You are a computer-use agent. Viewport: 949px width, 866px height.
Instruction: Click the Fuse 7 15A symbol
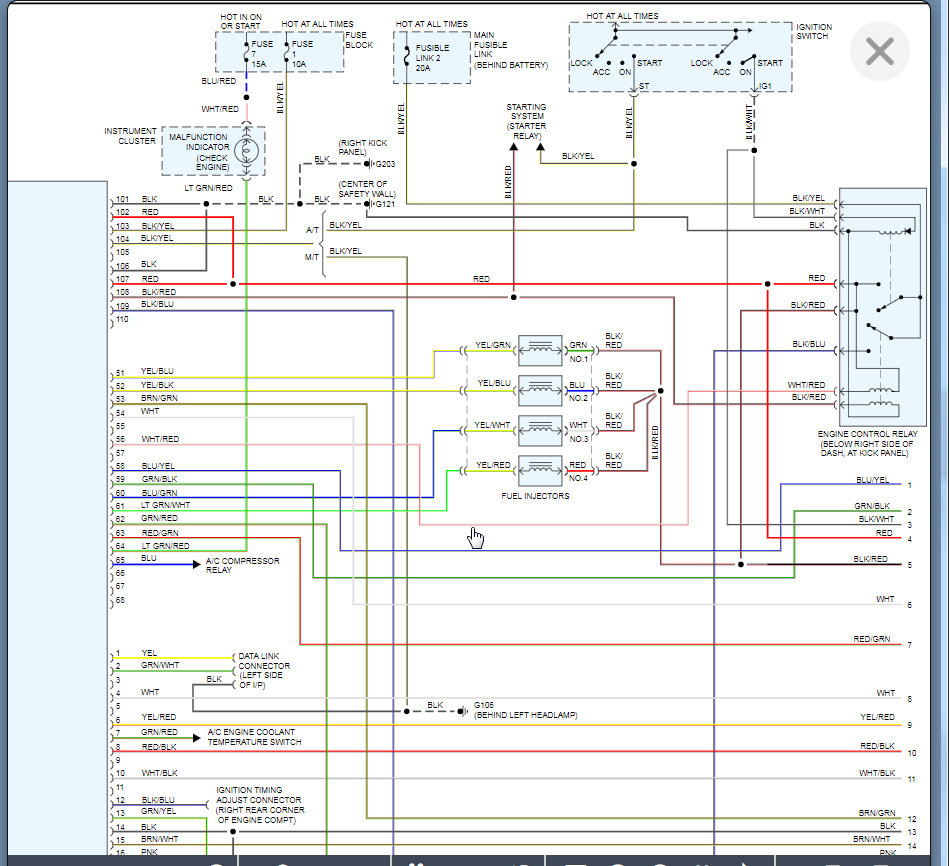(246, 53)
